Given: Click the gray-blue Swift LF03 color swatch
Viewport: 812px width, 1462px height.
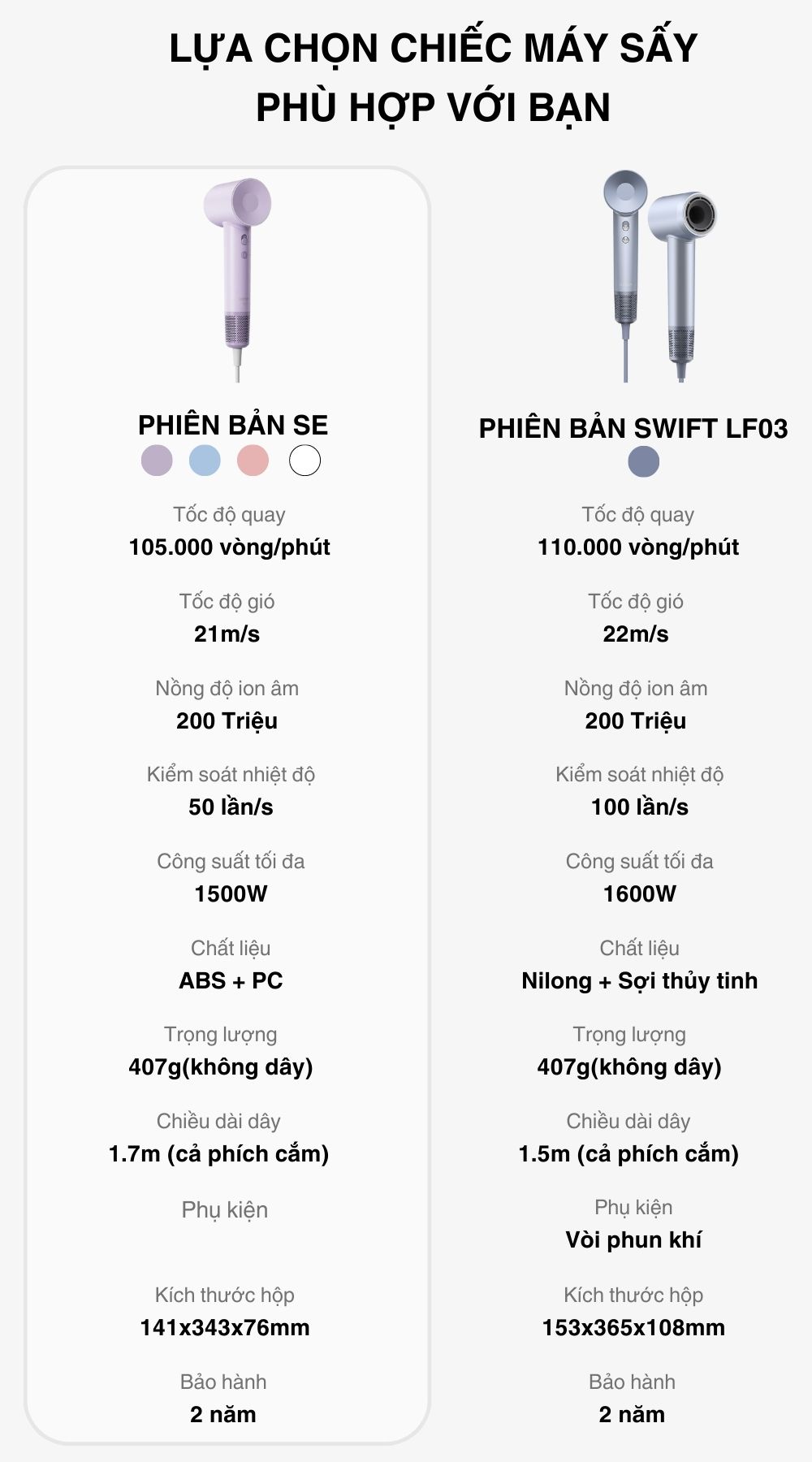Looking at the screenshot, I should point(643,461).
